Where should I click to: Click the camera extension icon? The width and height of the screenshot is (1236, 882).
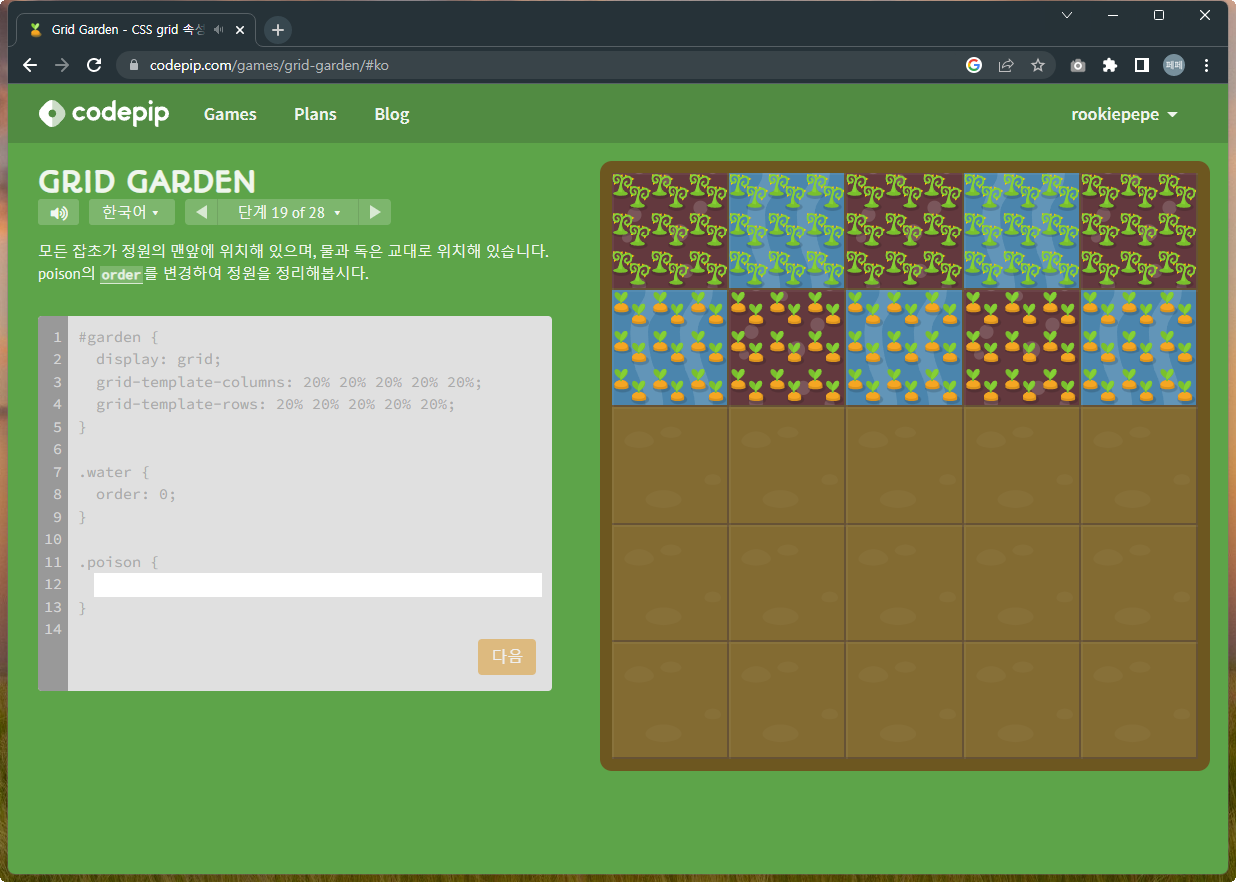[1077, 65]
